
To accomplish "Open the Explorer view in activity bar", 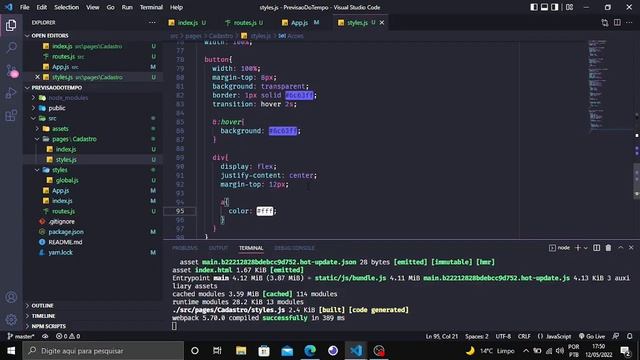I will pyautogui.click(x=11, y=25).
